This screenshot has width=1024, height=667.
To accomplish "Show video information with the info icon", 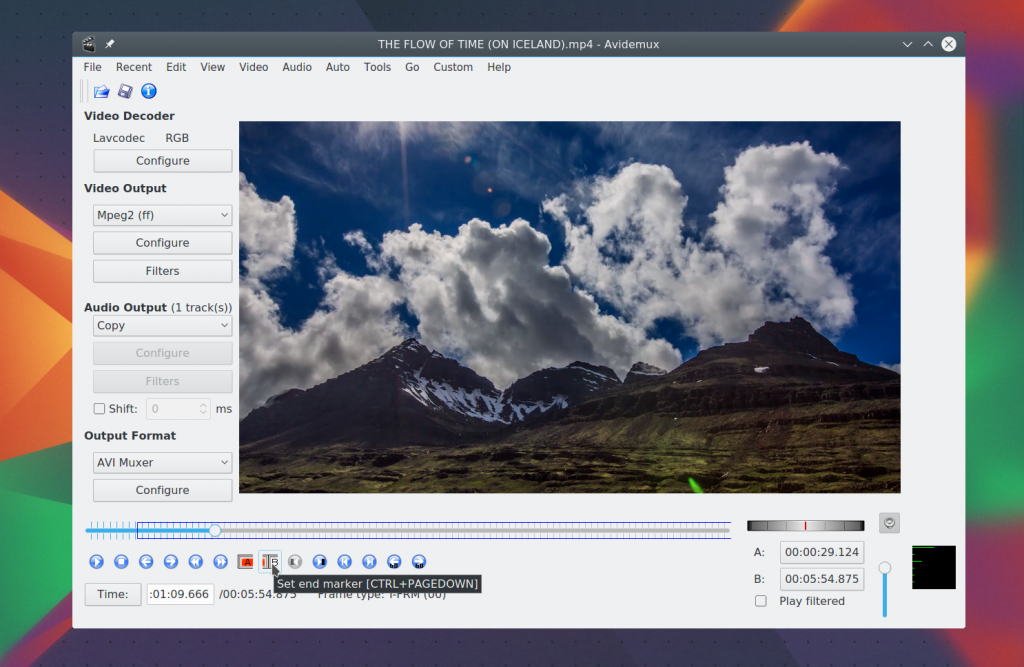I will click(x=149, y=91).
